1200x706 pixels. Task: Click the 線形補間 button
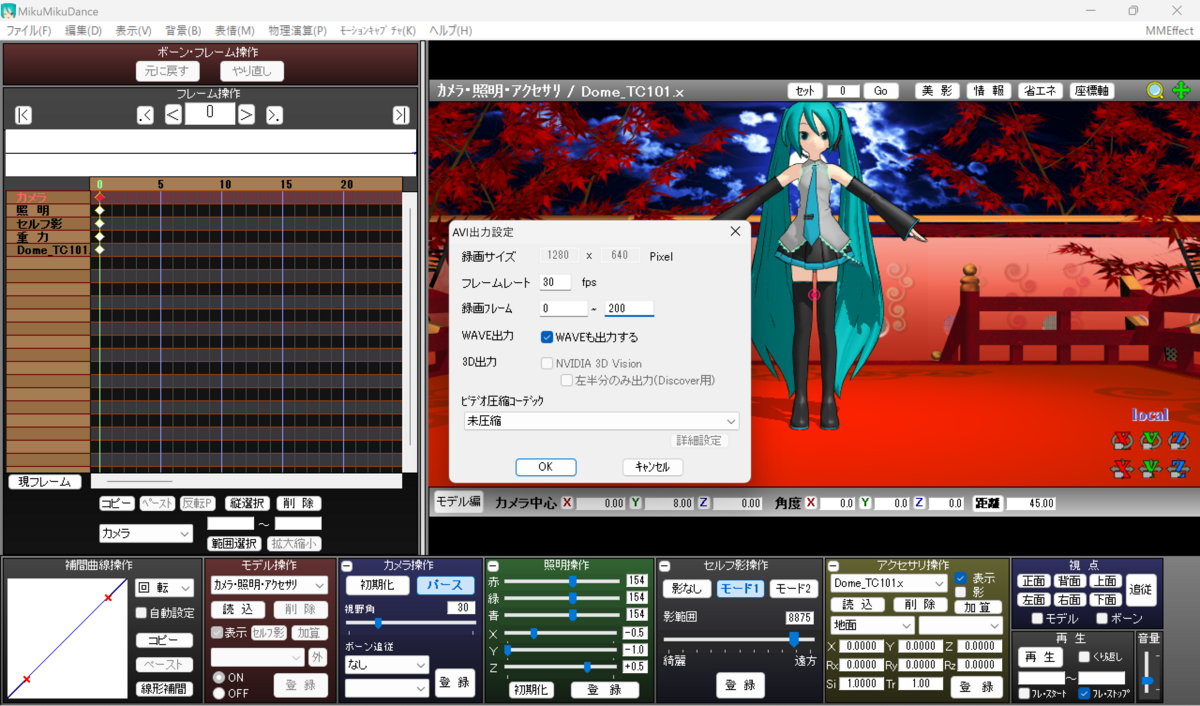click(165, 689)
